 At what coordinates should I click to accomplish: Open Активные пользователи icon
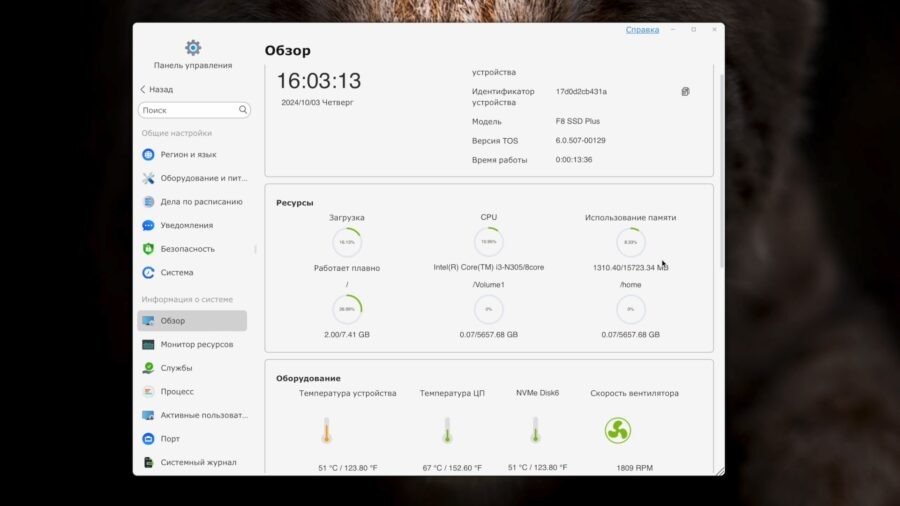(148, 415)
